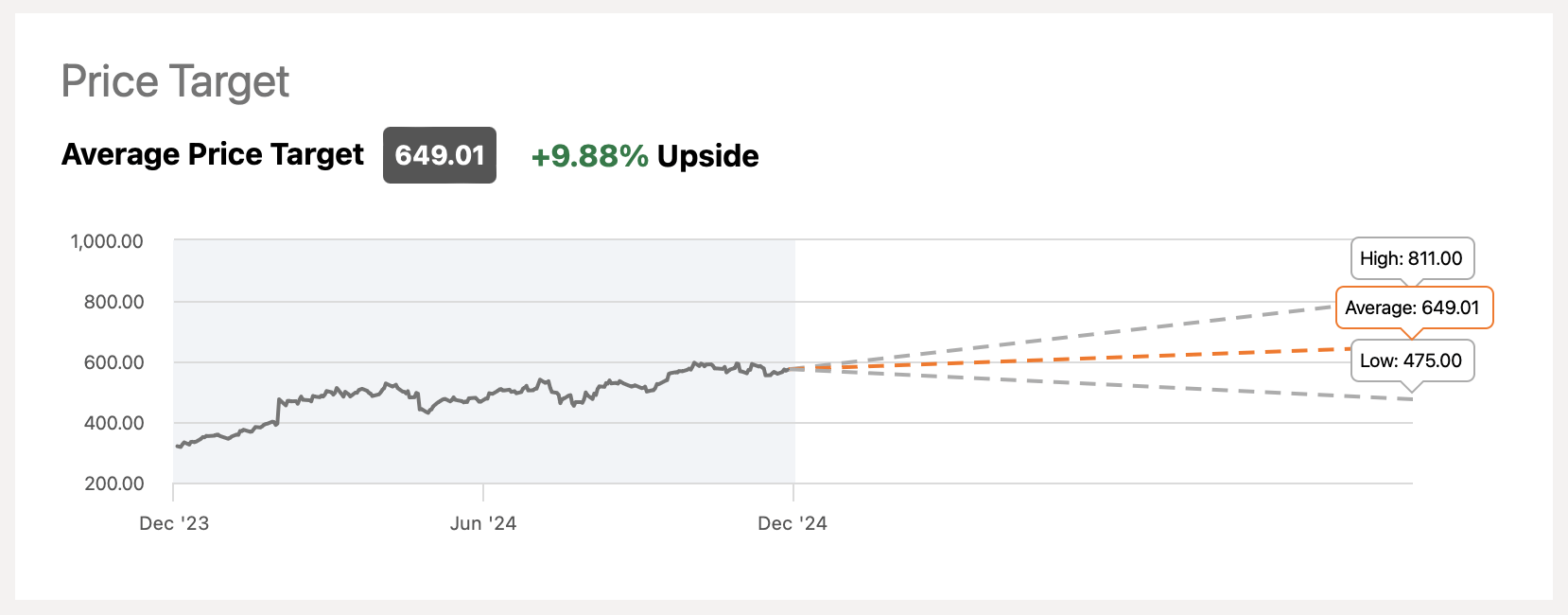Click the historical price line near Jun '24
Screen dimensions: 1568x615
point(483,399)
